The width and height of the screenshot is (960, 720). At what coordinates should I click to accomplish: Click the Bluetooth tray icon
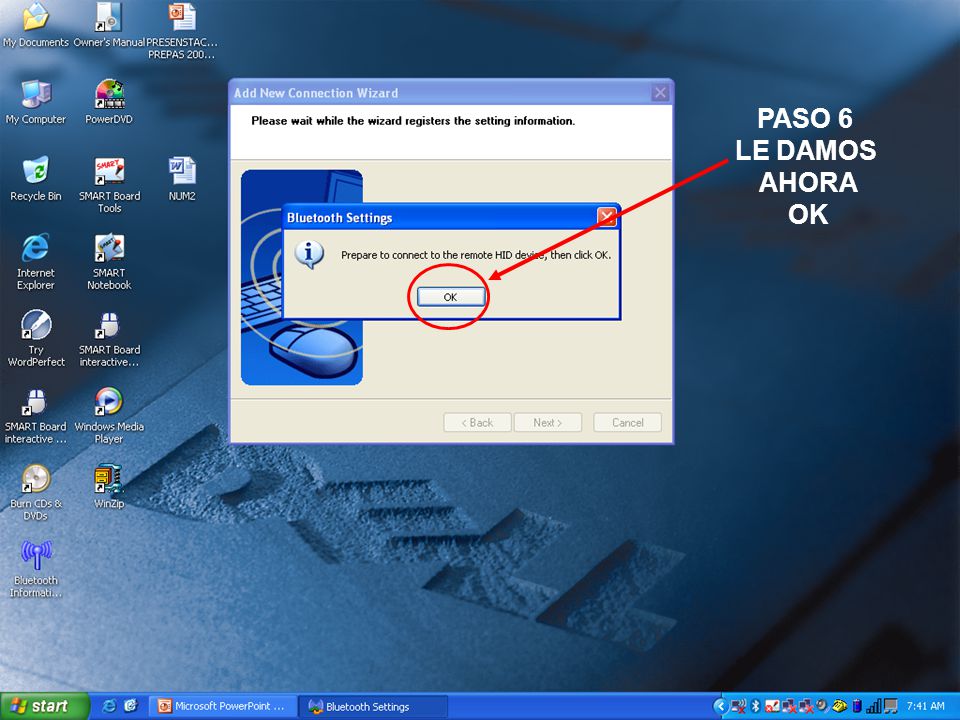click(756, 706)
